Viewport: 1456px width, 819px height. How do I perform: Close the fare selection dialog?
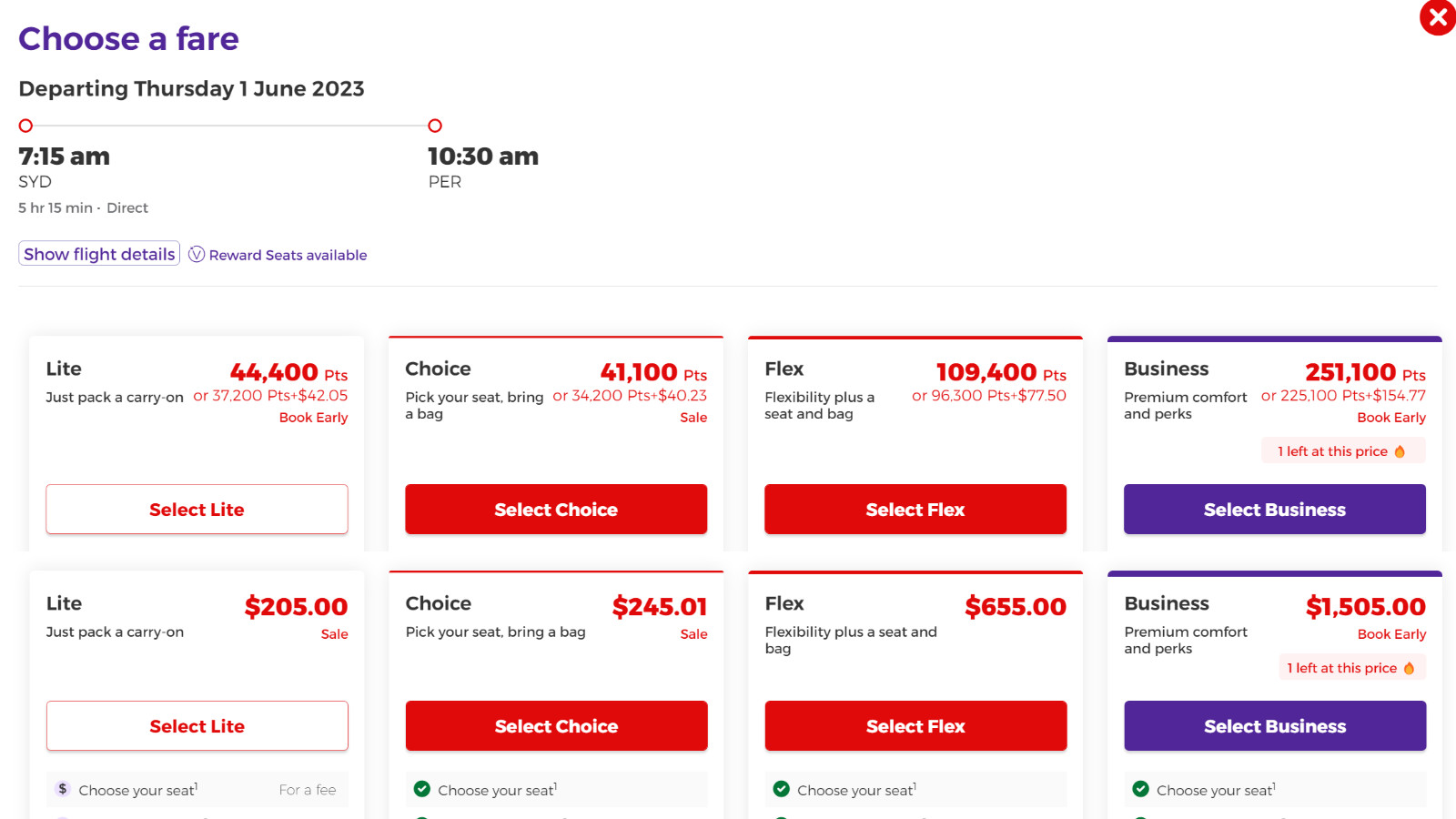[1438, 17]
